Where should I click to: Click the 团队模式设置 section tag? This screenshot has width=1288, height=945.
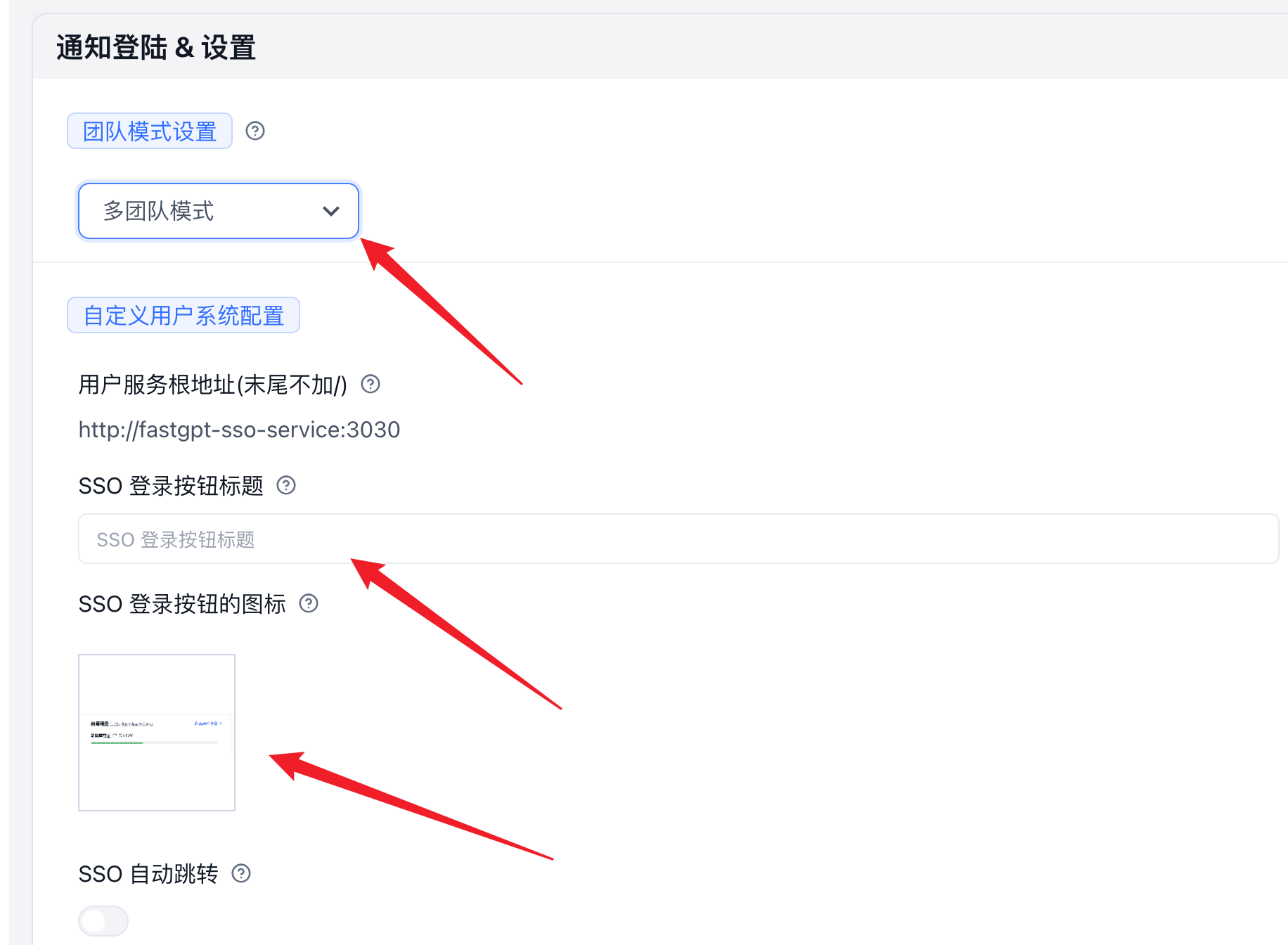150,131
